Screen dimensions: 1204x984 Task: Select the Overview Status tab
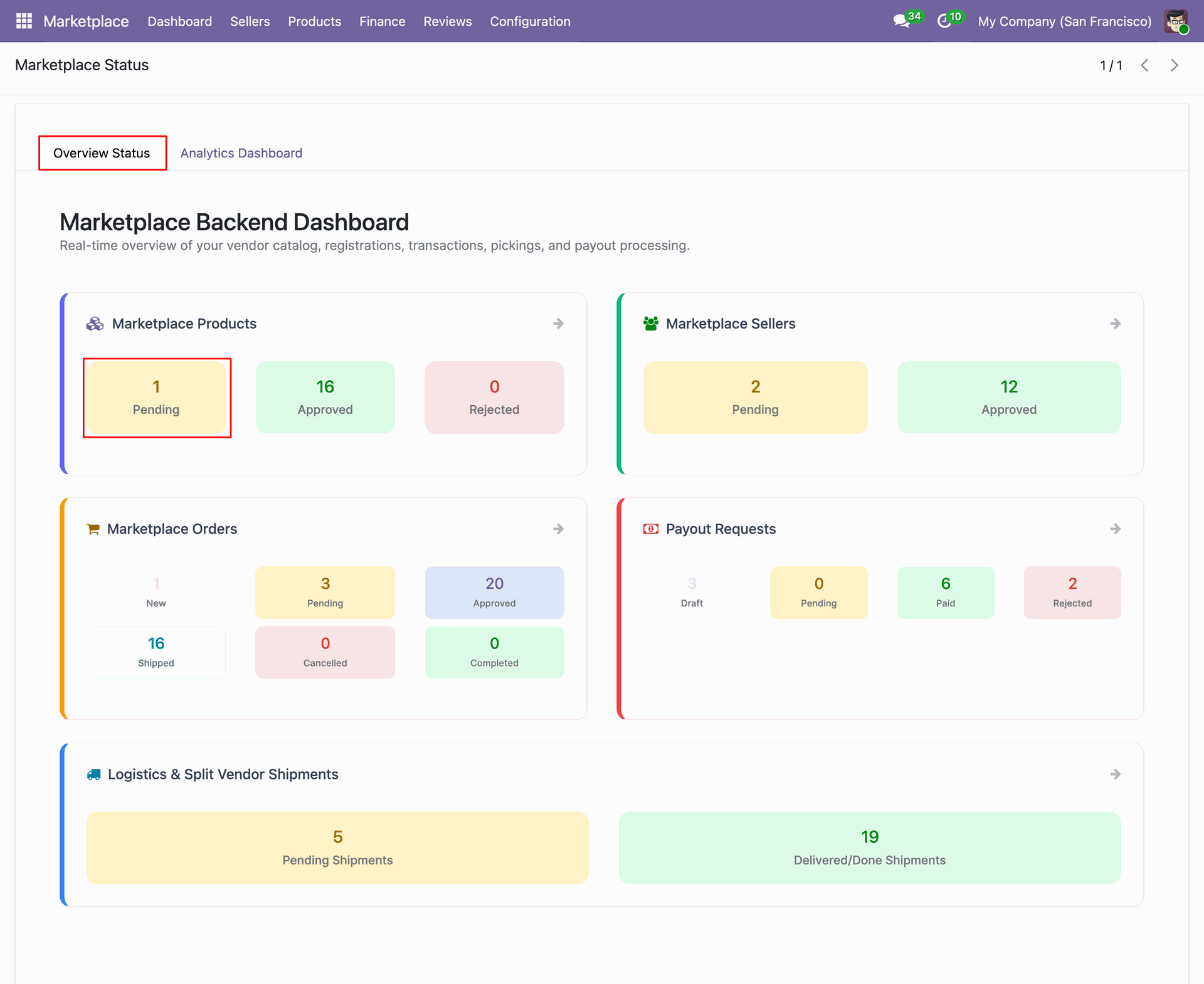point(102,153)
